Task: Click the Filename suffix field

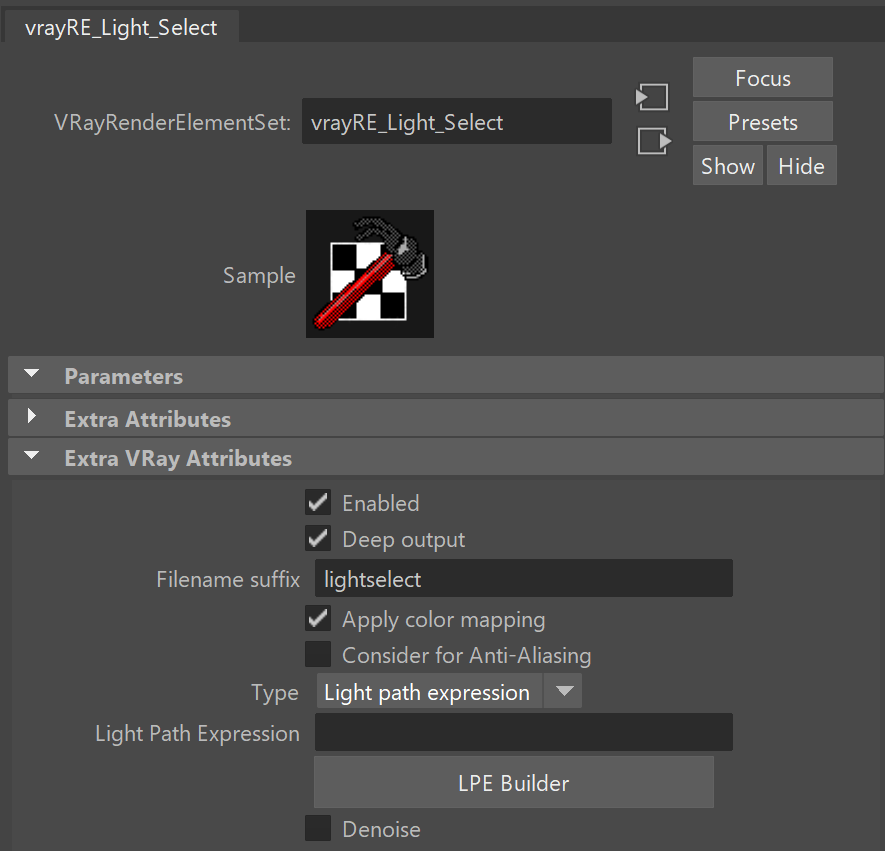Action: (523, 578)
